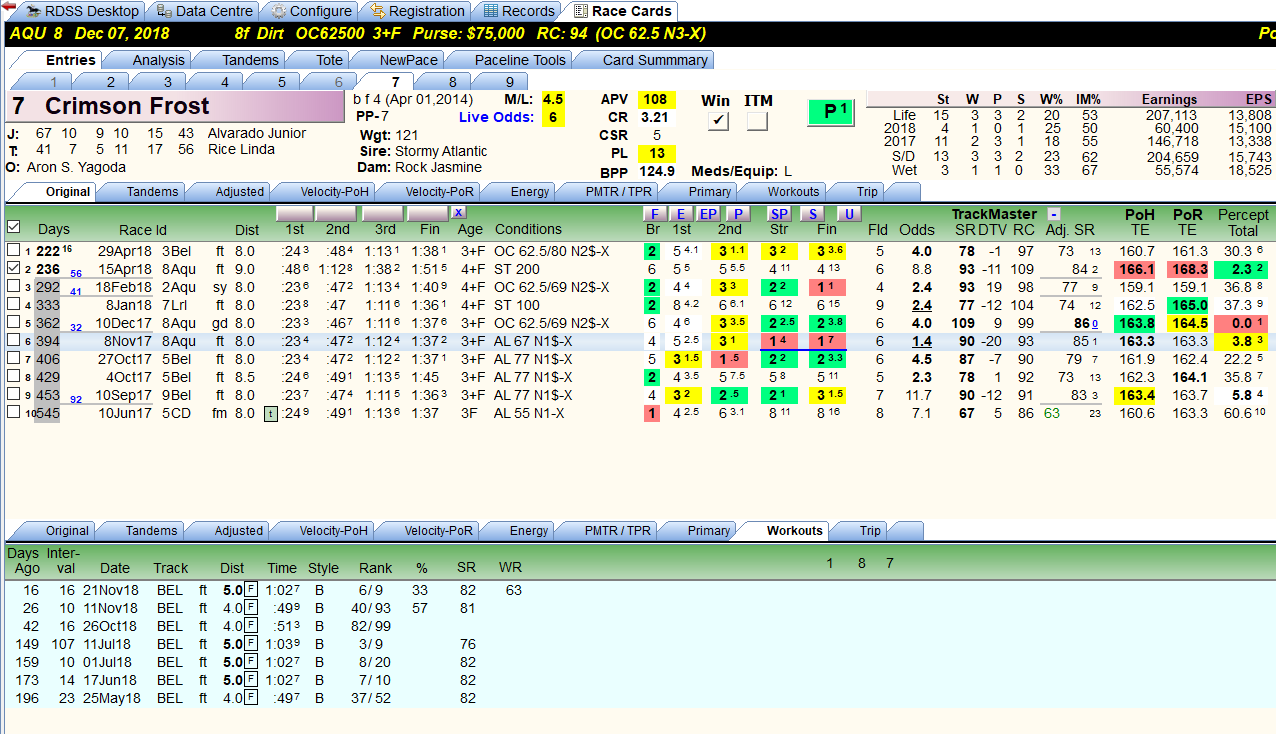Open the RDSS Desktop horse icon tab

pyautogui.click(x=34, y=11)
